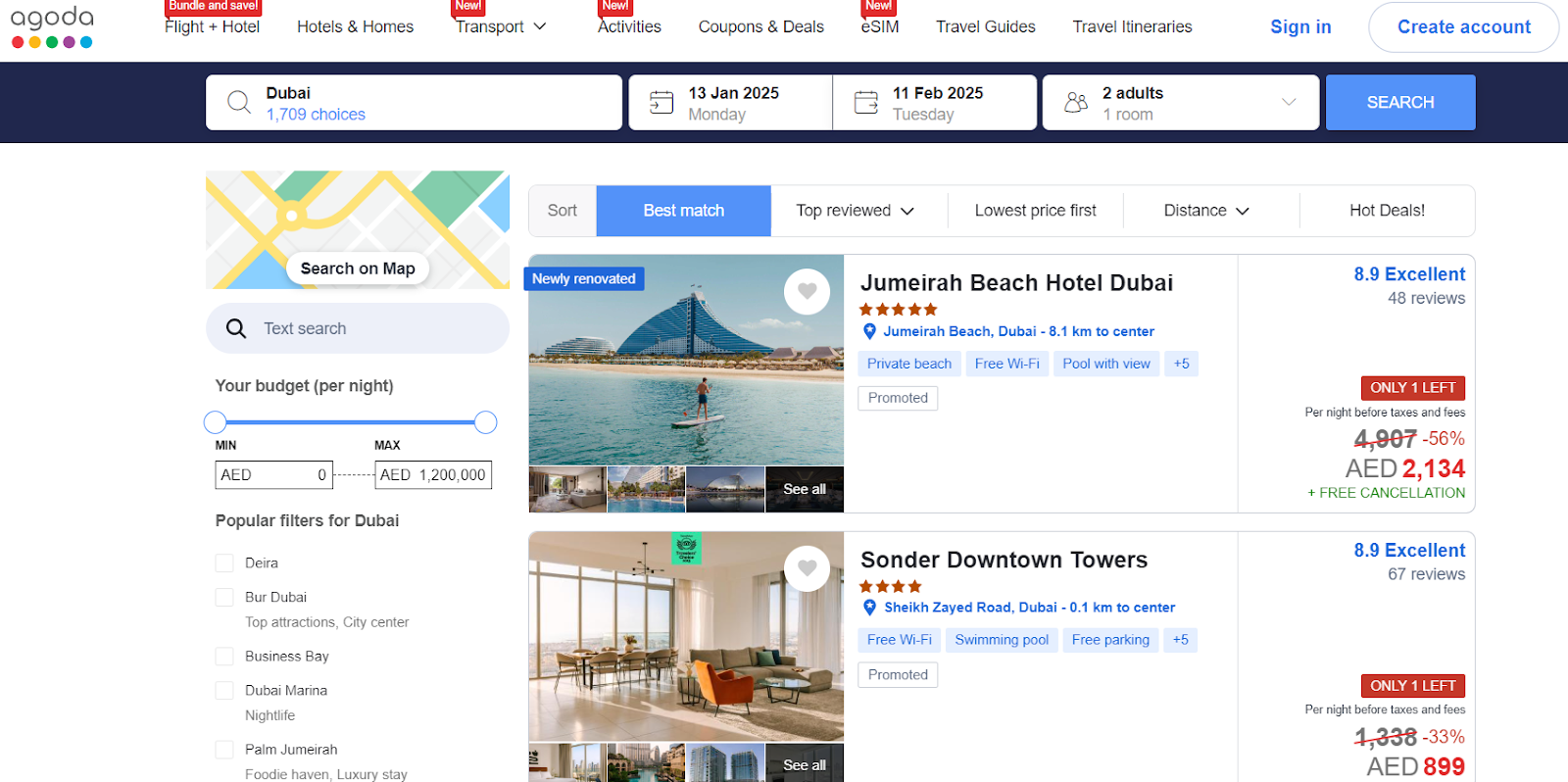Switch to Lowest price first sorting
The height and width of the screenshot is (782, 1568).
pyautogui.click(x=1035, y=211)
